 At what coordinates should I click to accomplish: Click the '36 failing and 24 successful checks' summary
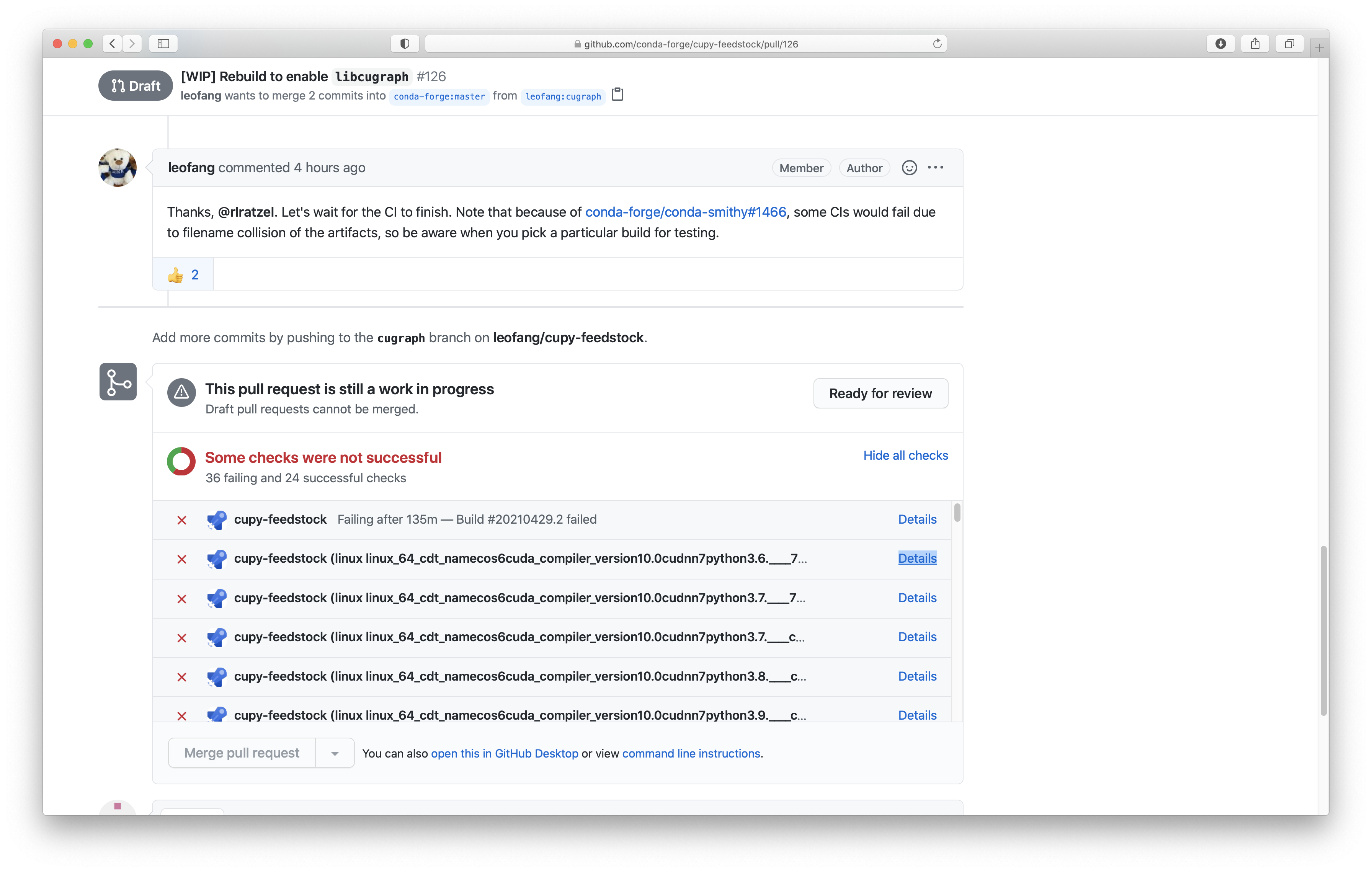point(305,478)
